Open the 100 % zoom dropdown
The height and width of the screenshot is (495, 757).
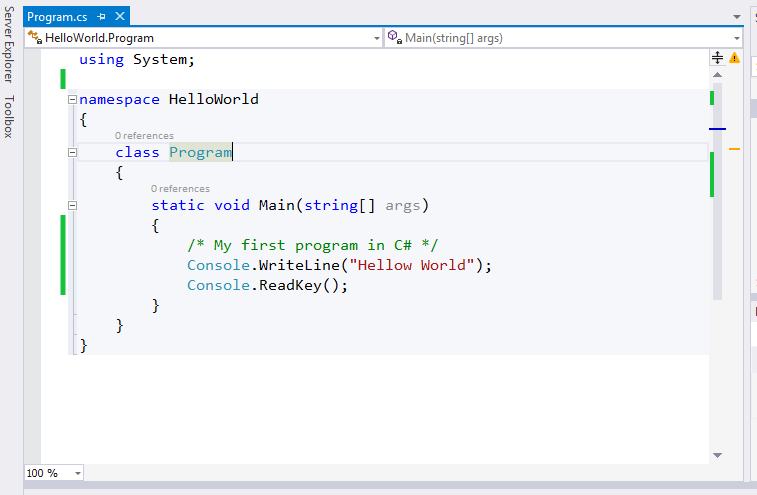[78, 473]
